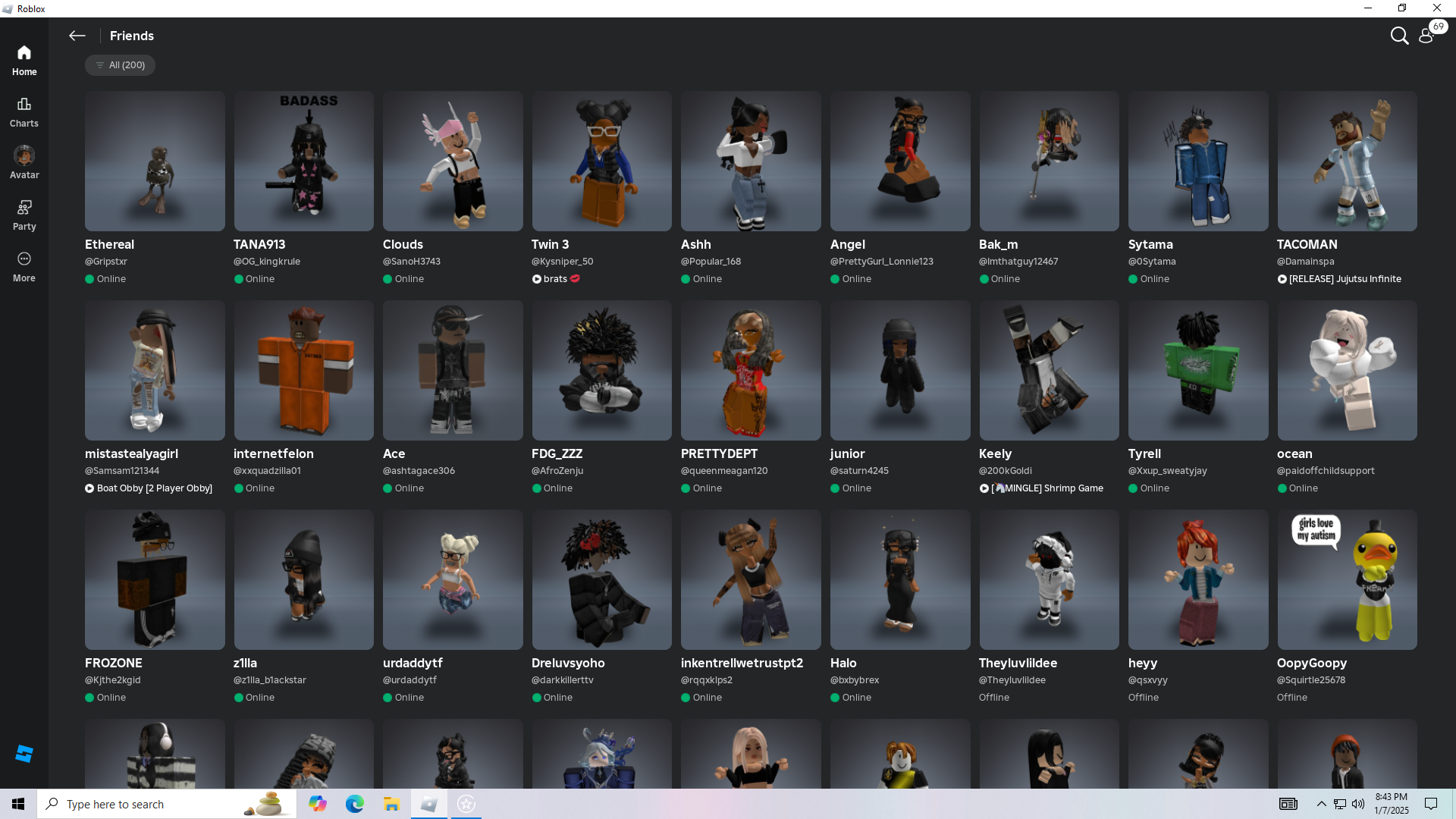The image size is (1456, 819).
Task: Open Microsoft Edge from the taskbar
Action: click(x=355, y=804)
